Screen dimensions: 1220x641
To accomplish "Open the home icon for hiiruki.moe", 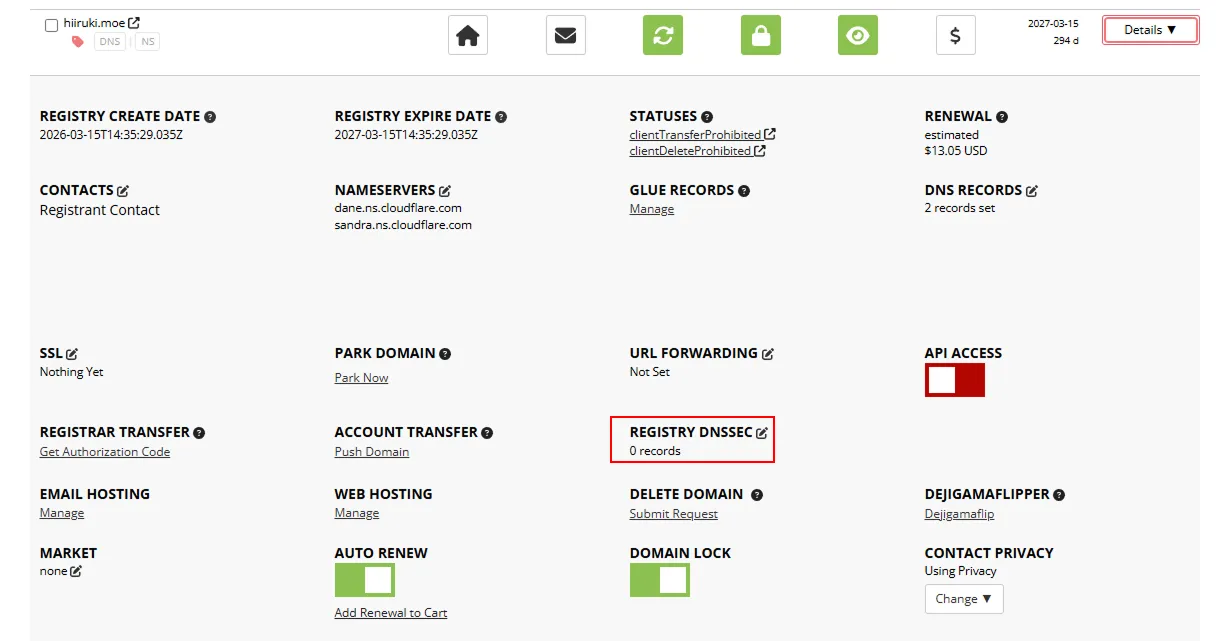I will pyautogui.click(x=468, y=35).
